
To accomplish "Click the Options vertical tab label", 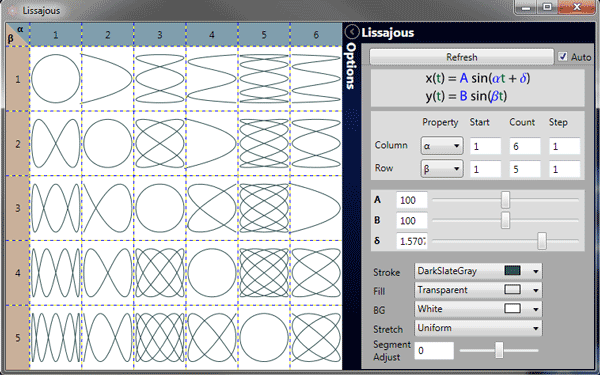I will (351, 66).
